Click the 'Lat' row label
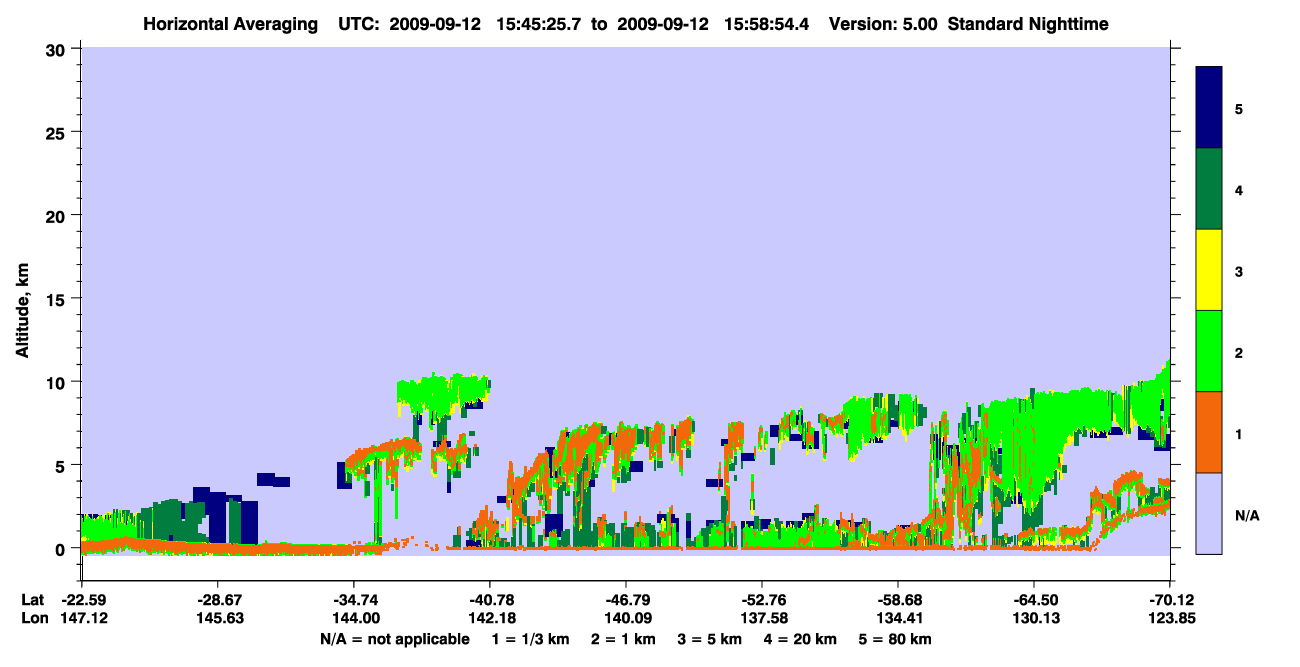1300x667 pixels. (32, 600)
